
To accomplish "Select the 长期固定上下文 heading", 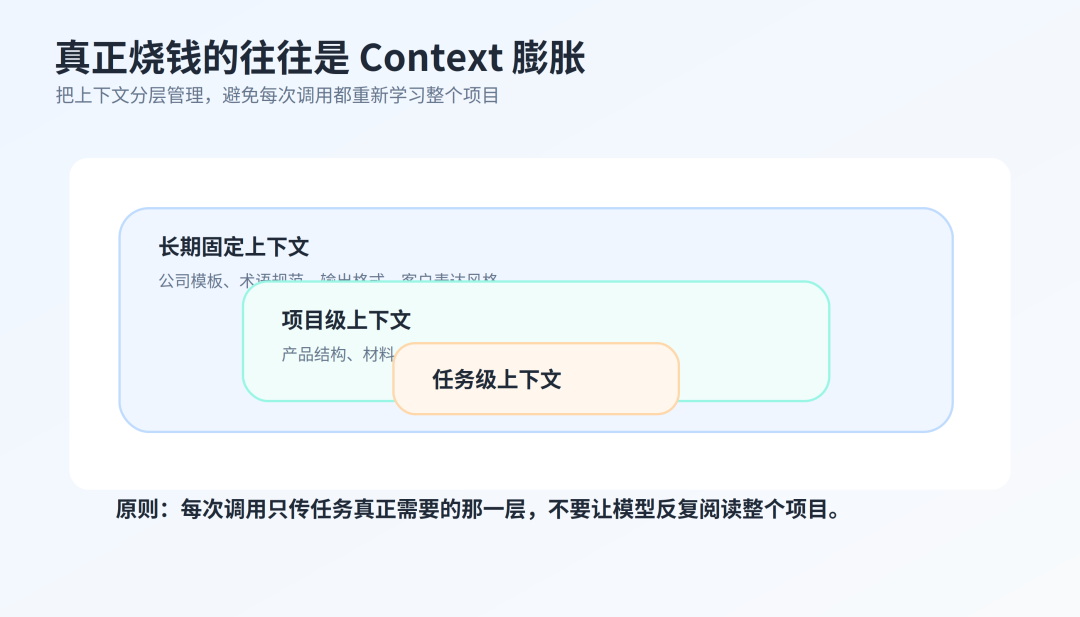I will click(x=233, y=247).
